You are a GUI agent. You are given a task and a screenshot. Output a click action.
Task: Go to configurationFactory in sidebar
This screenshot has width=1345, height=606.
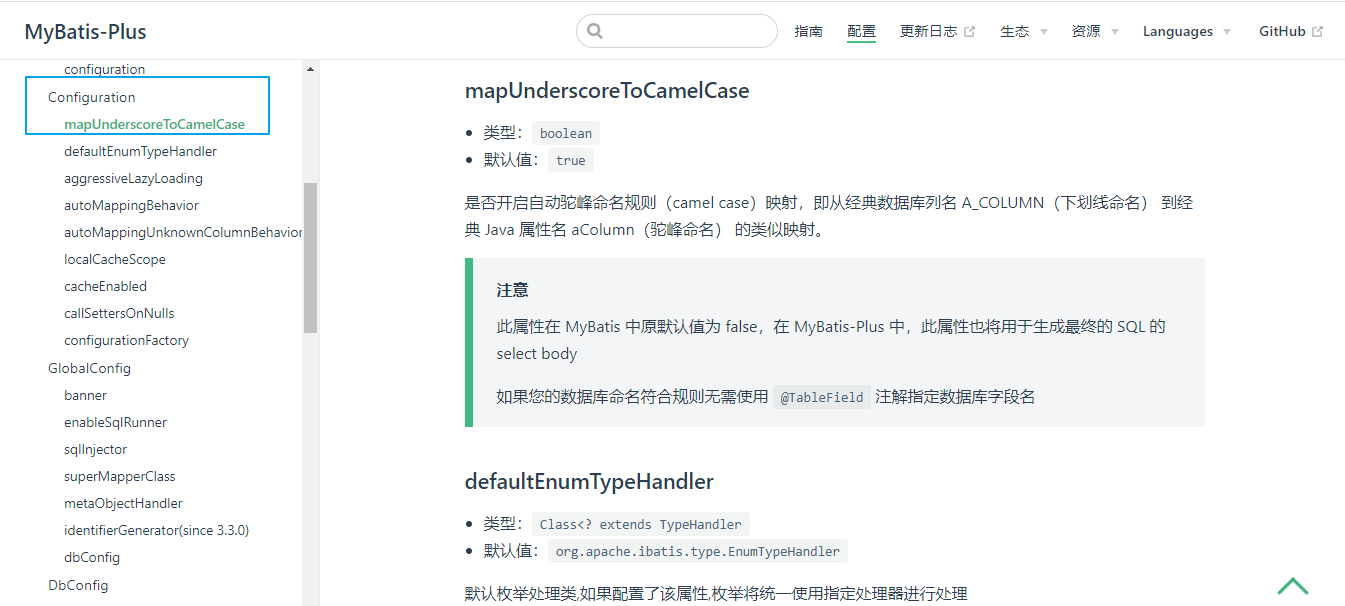click(x=126, y=340)
